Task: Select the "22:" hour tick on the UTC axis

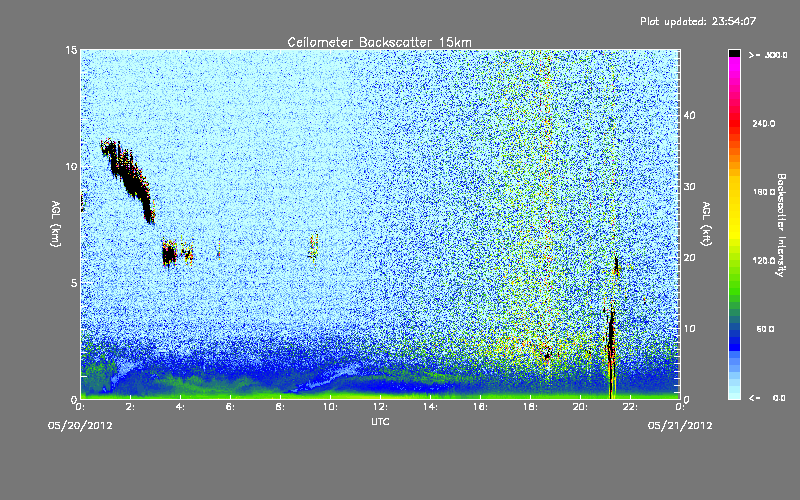Action: click(x=631, y=407)
